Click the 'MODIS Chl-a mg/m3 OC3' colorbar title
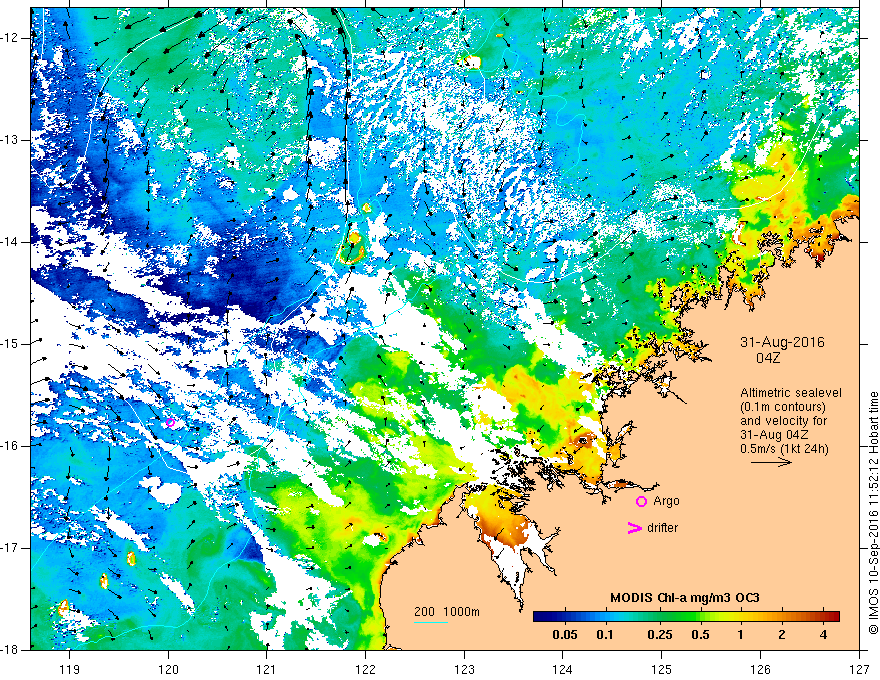 pos(685,598)
